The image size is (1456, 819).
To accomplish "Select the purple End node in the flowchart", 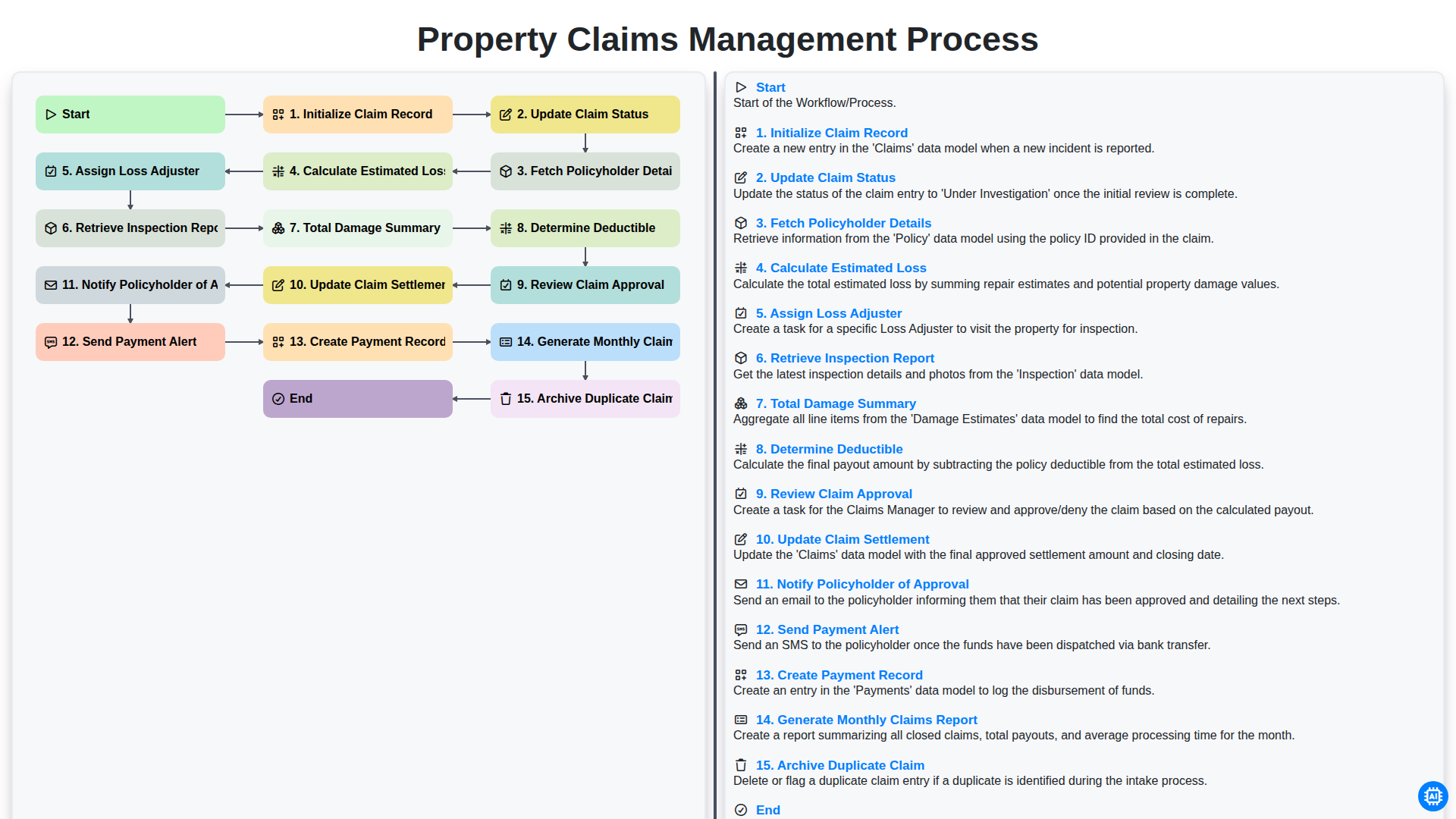I will point(358,399).
